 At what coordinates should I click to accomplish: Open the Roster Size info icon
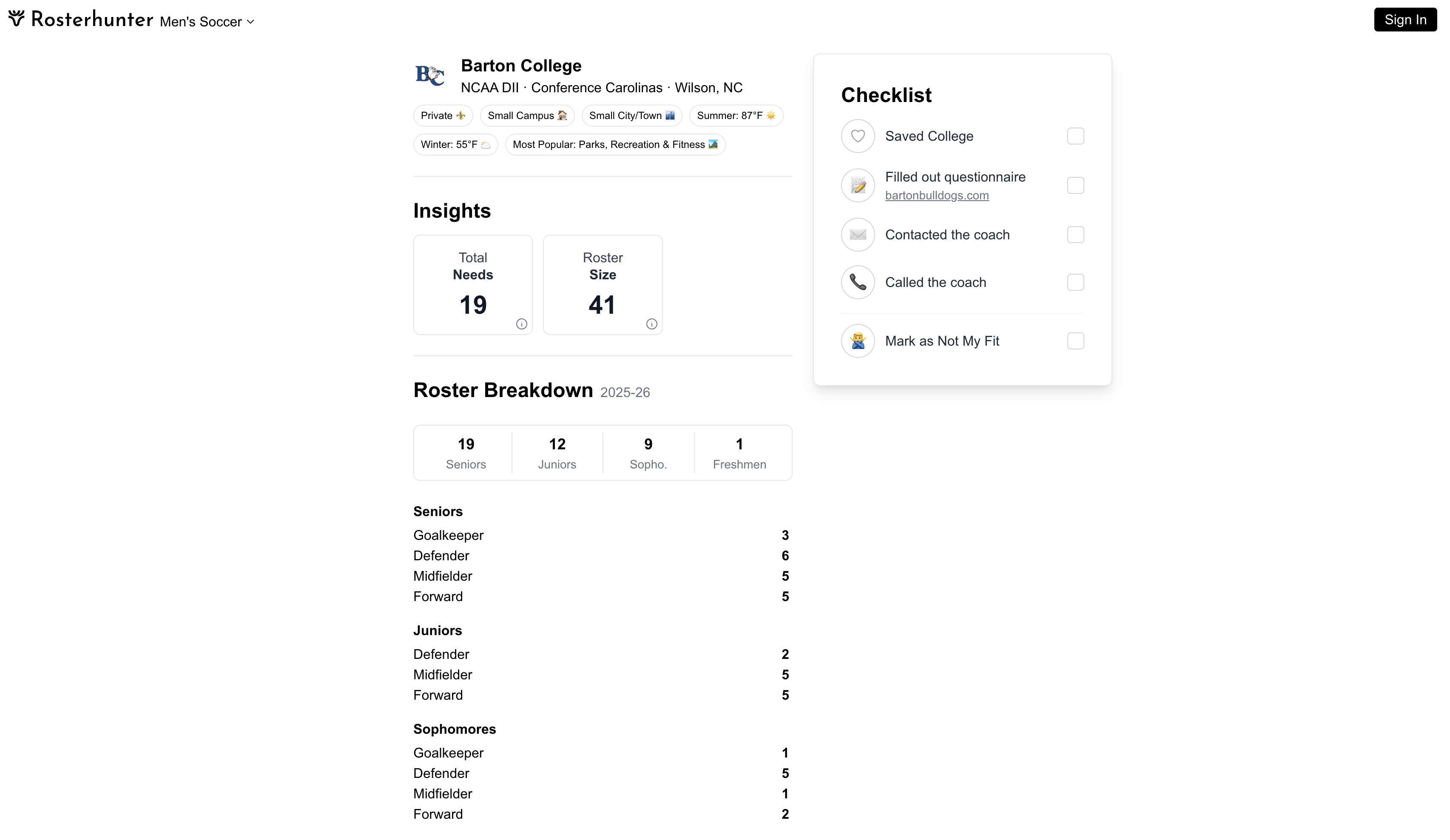[x=651, y=324]
